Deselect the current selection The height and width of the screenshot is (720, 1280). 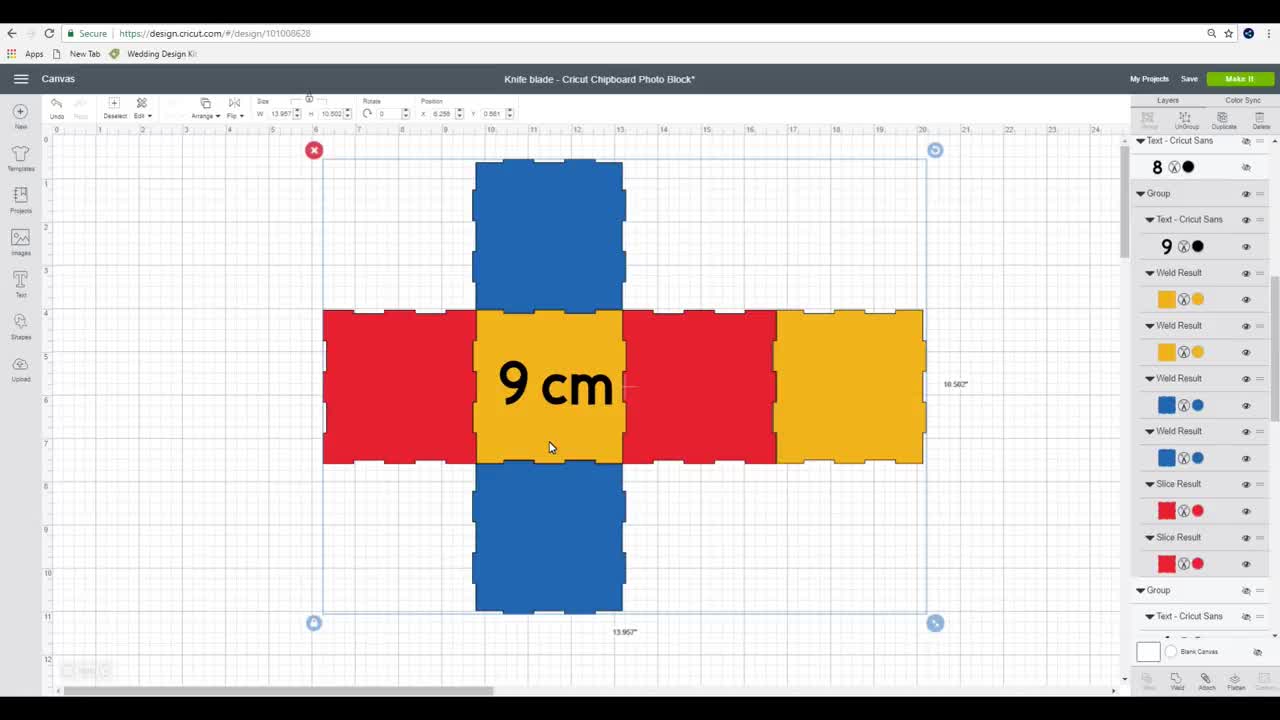click(x=114, y=107)
